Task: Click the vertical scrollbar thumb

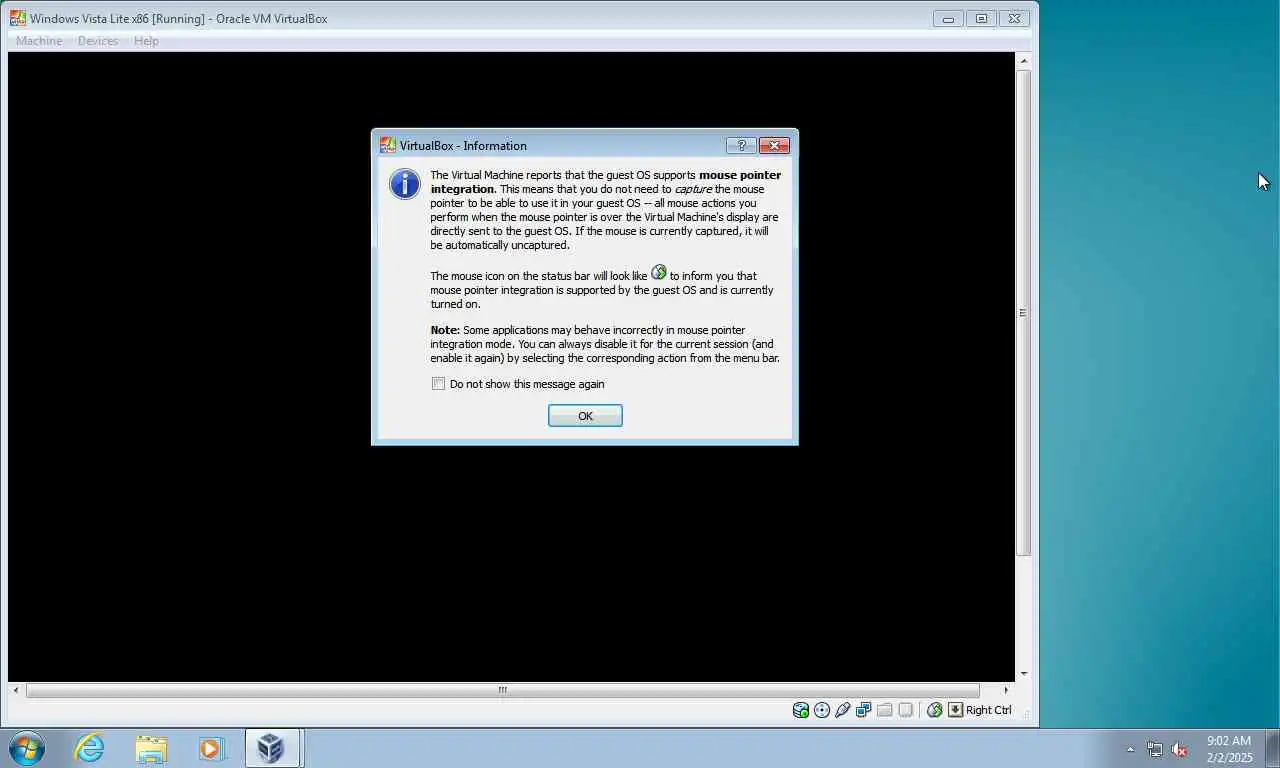Action: click(x=1023, y=313)
